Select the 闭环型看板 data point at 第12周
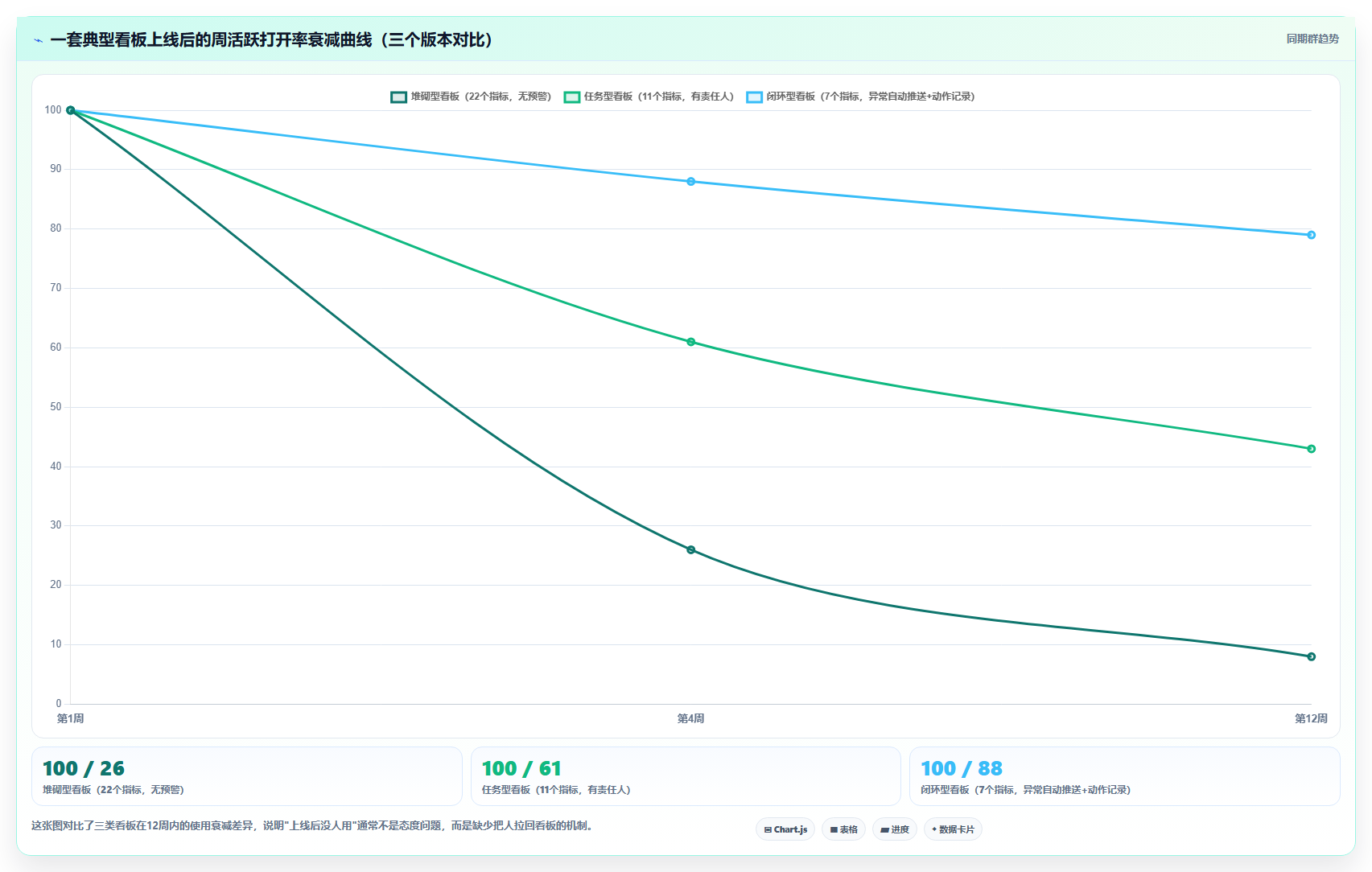This screenshot has width=1372, height=872. click(1311, 235)
